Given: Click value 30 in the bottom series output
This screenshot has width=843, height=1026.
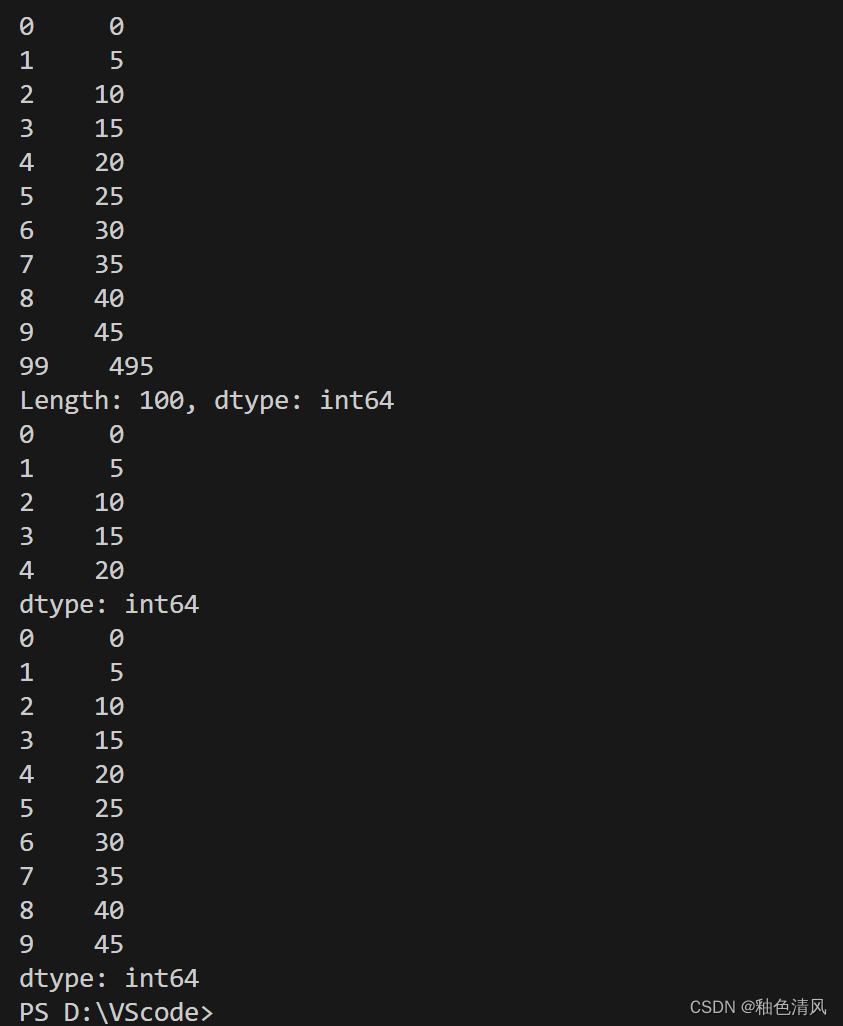Looking at the screenshot, I should click(109, 842).
